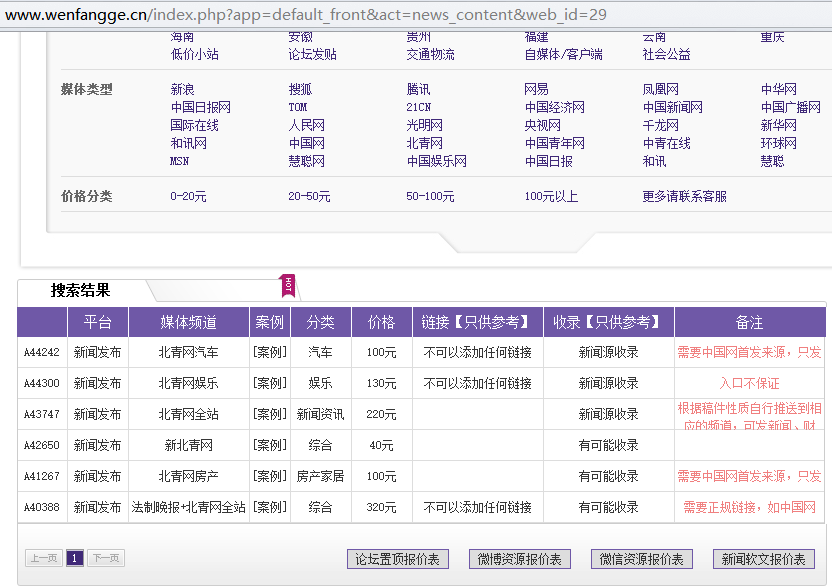
Task: Go to the next page with 下一页
Action: click(106, 559)
